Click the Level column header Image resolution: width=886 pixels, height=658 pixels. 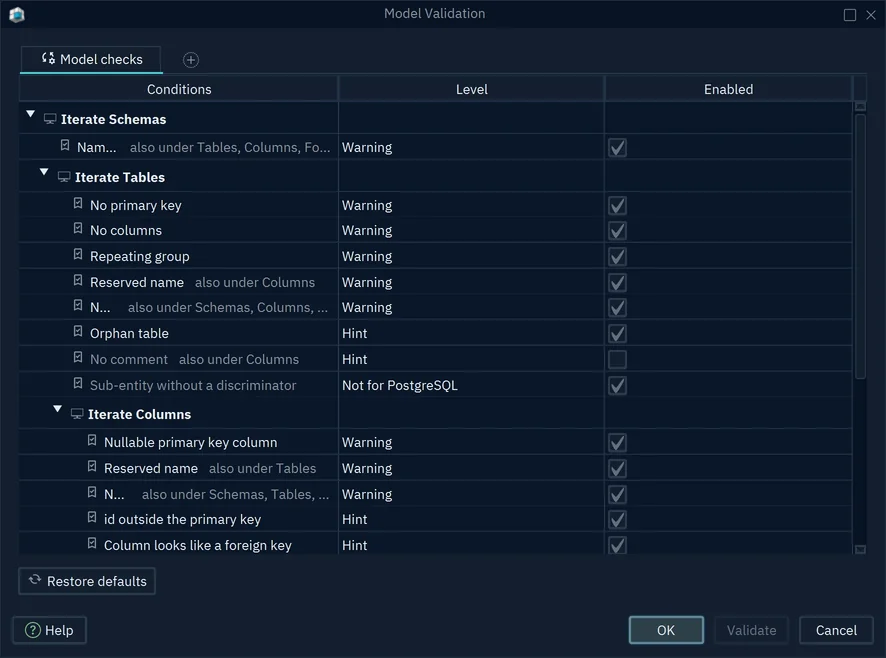(x=471, y=89)
